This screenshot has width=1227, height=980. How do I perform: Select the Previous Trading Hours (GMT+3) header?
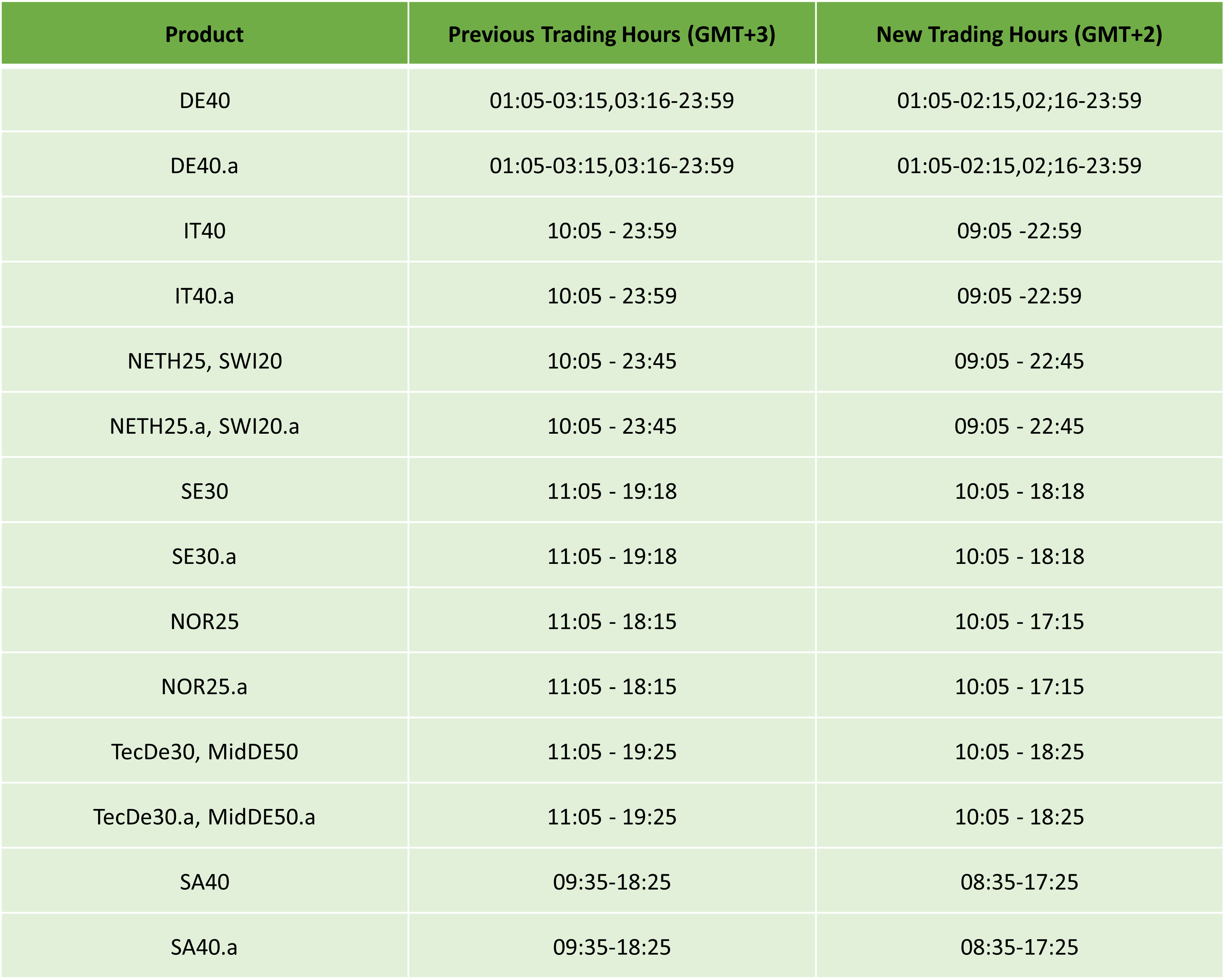coord(612,34)
